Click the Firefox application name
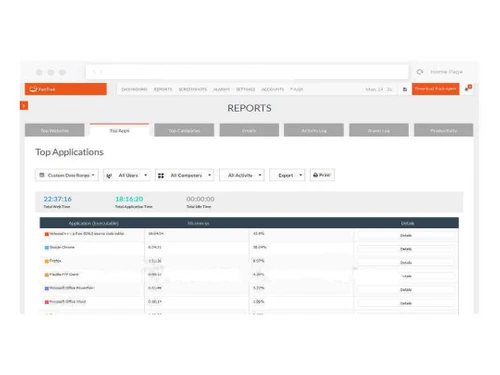Viewport: 500px width, 375px height. 55,261
